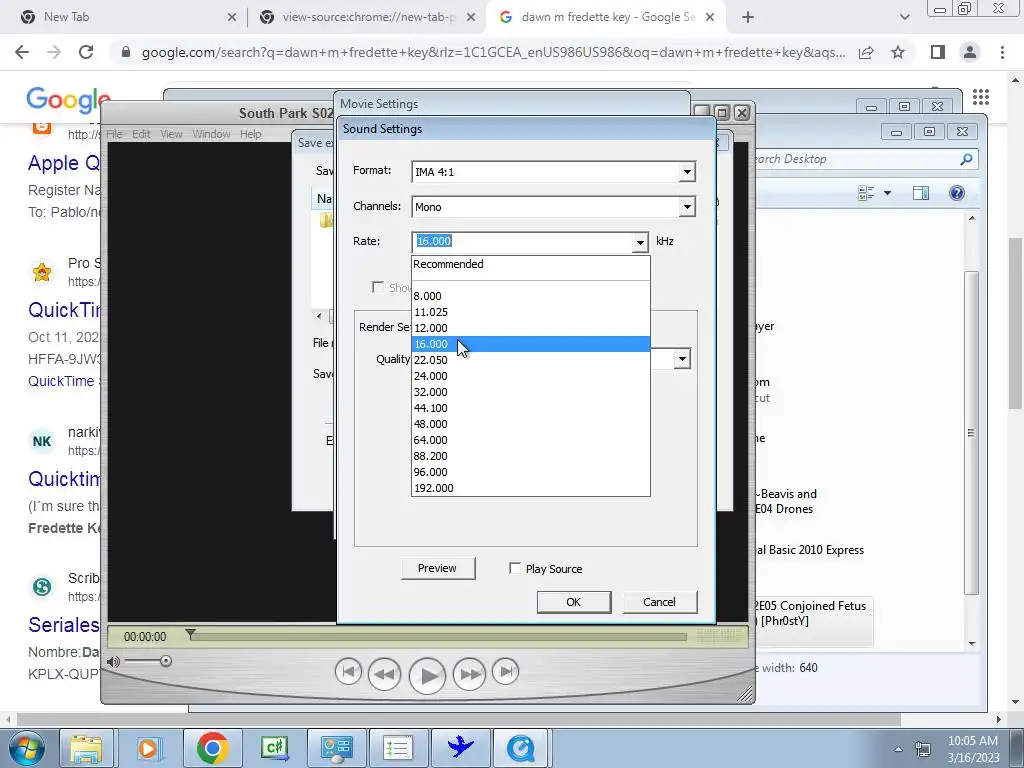This screenshot has width=1024, height=768.
Task: Click the Search Desktop magnifier icon
Action: tap(967, 159)
